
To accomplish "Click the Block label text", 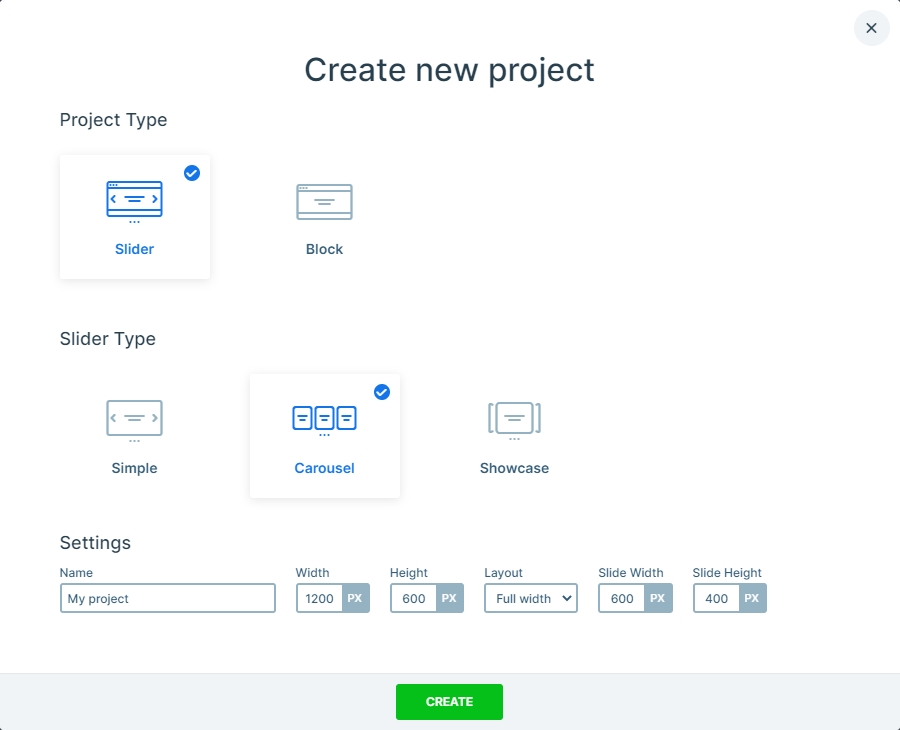I will (324, 249).
